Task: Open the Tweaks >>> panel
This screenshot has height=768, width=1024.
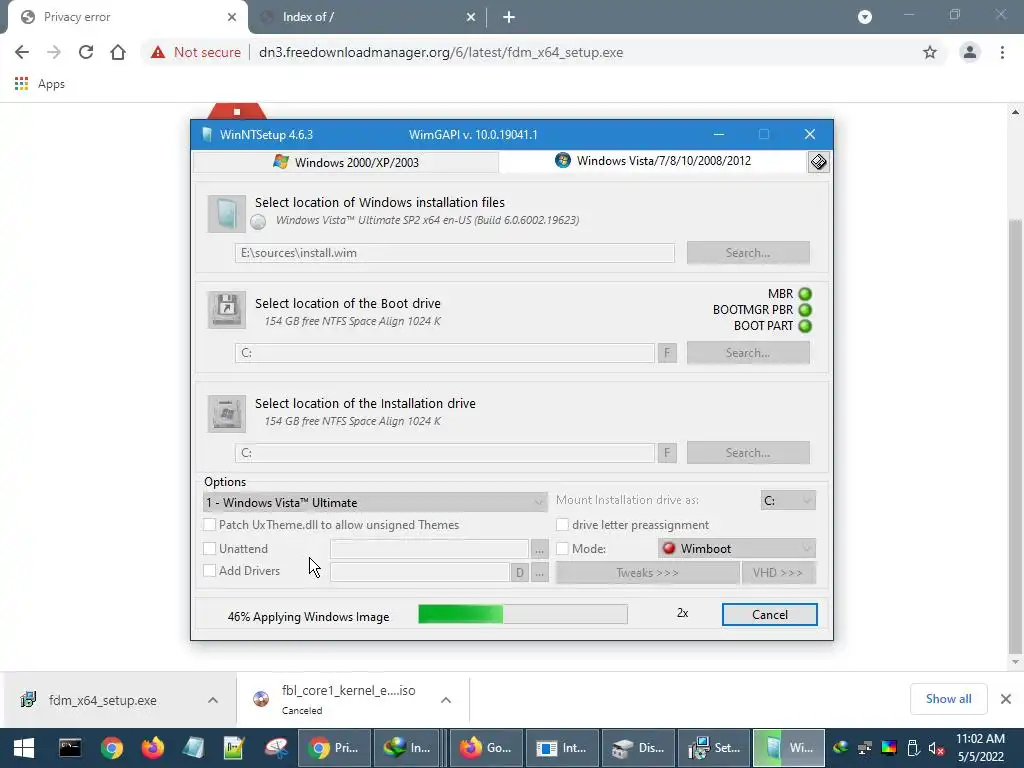Action: (647, 573)
